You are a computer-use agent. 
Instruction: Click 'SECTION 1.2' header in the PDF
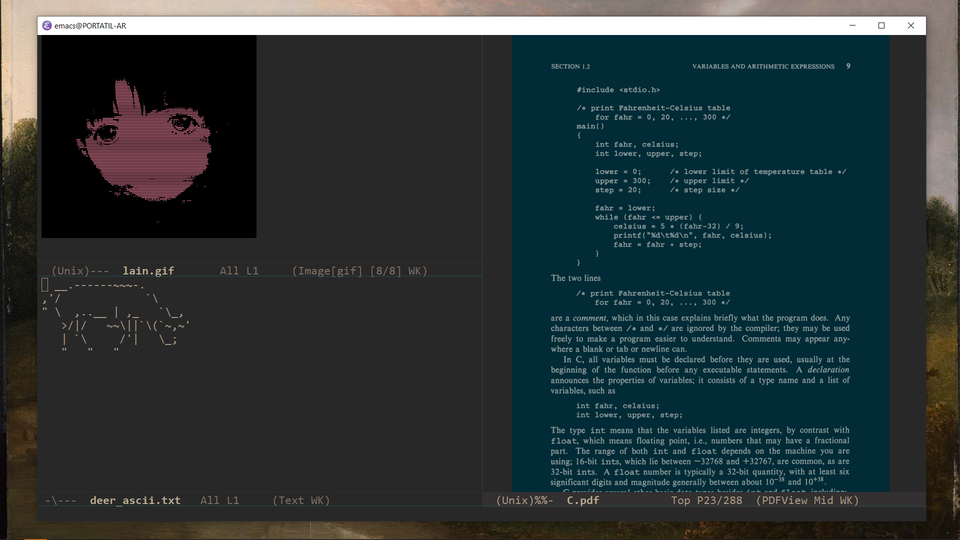[571, 66]
